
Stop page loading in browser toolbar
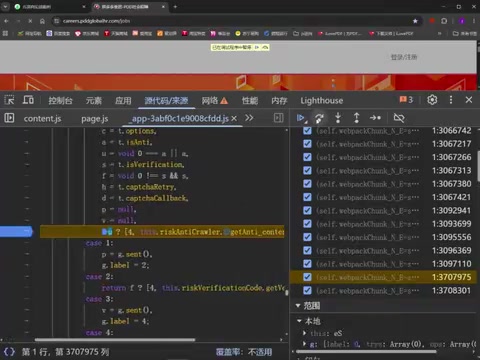coord(30,21)
